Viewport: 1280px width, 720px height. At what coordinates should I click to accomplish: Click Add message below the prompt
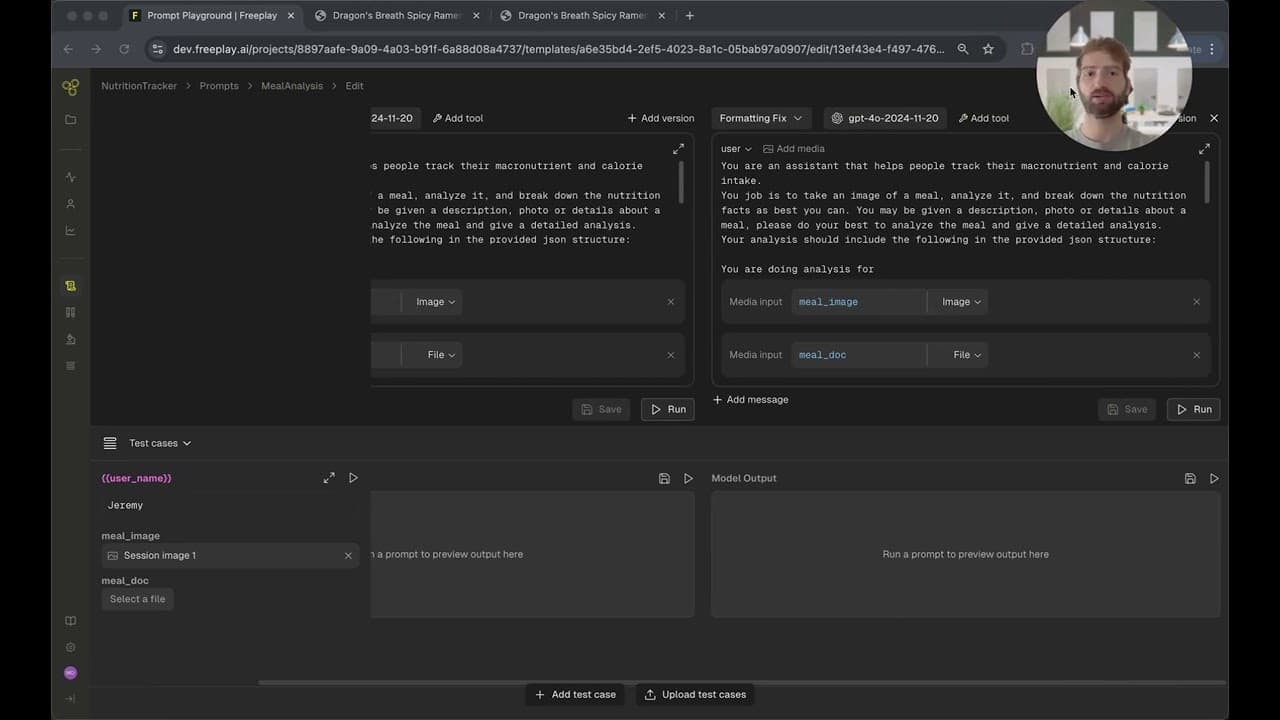point(750,399)
